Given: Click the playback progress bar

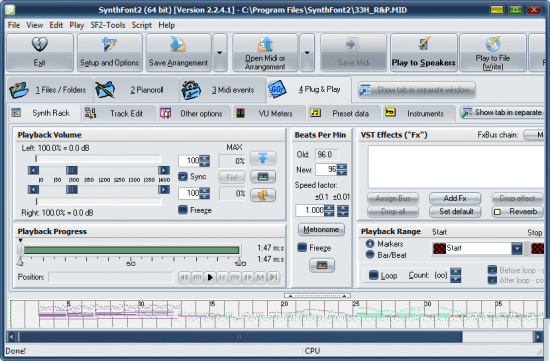Looking at the screenshot, I should [132, 250].
